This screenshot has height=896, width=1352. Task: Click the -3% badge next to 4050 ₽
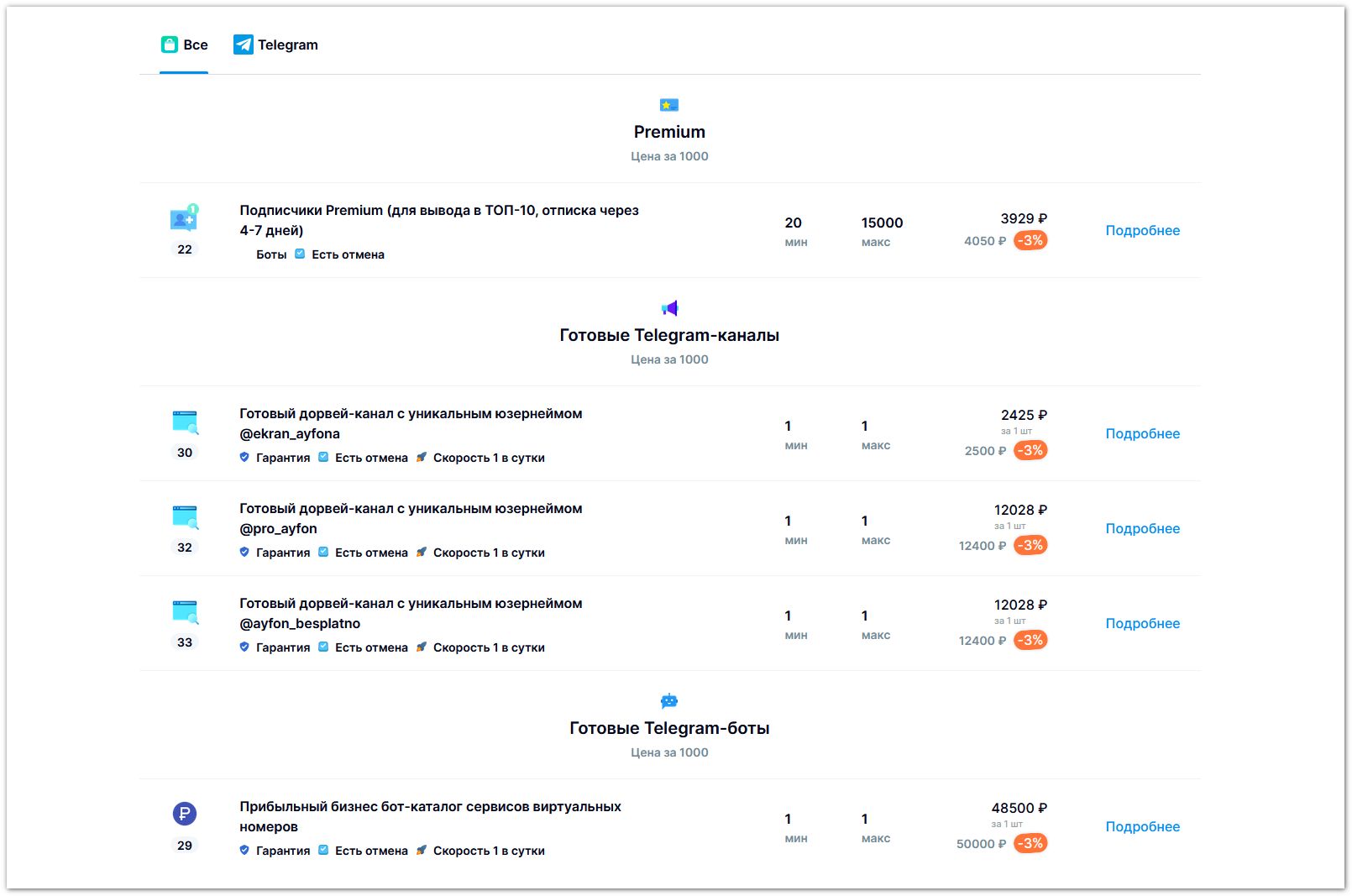(x=1030, y=241)
